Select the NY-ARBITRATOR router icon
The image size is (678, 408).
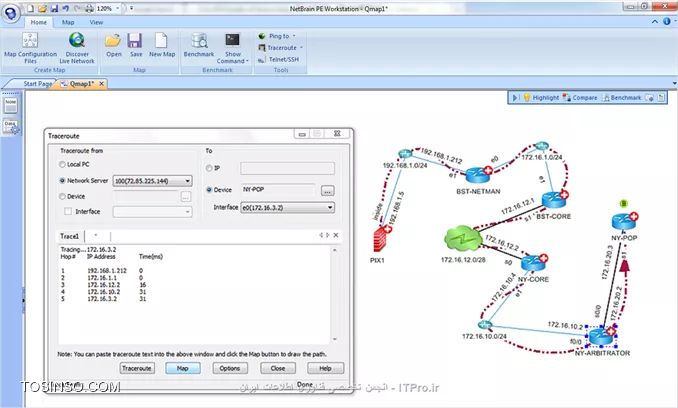[602, 336]
